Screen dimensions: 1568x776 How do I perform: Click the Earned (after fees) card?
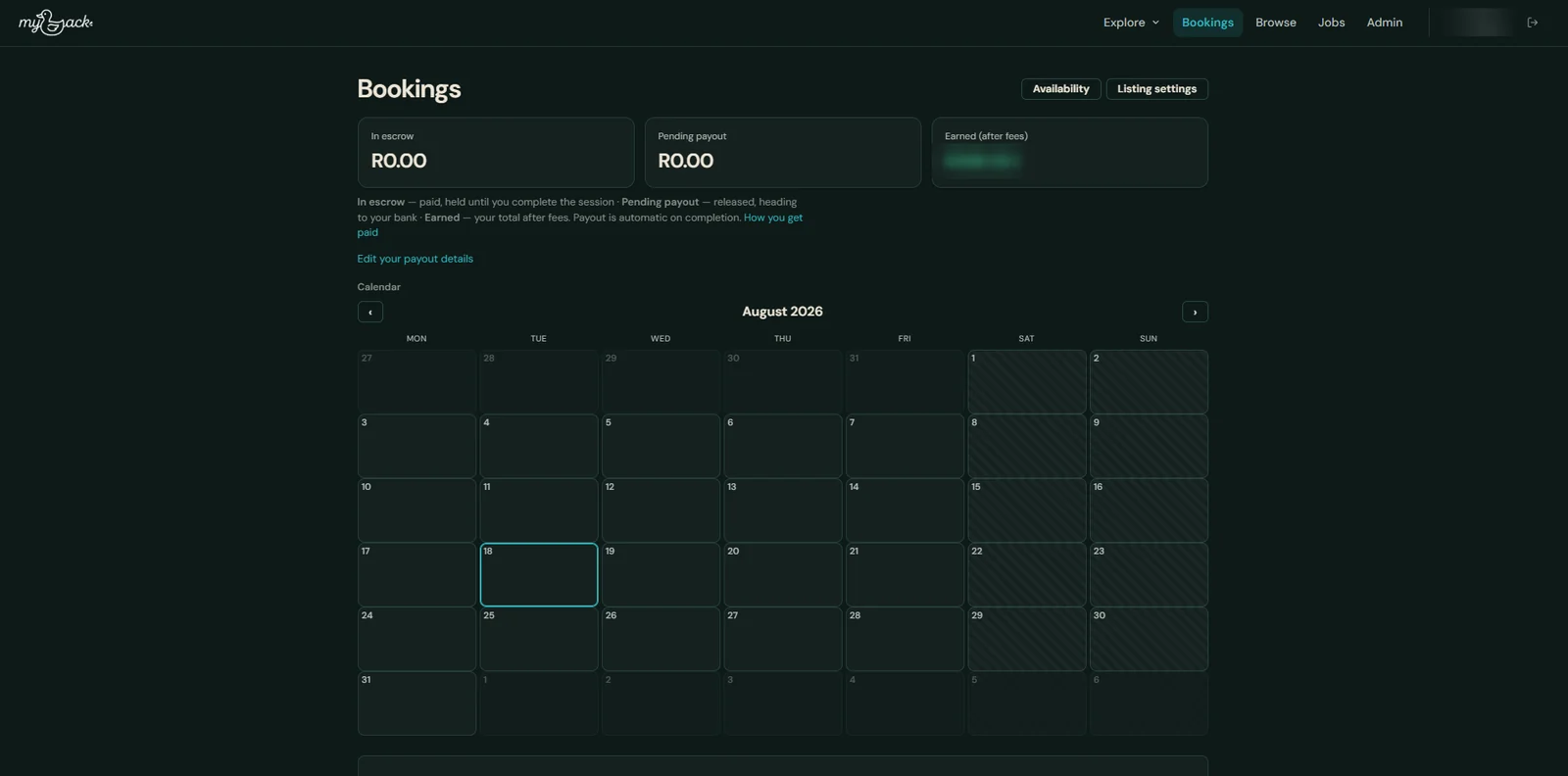(x=1069, y=153)
